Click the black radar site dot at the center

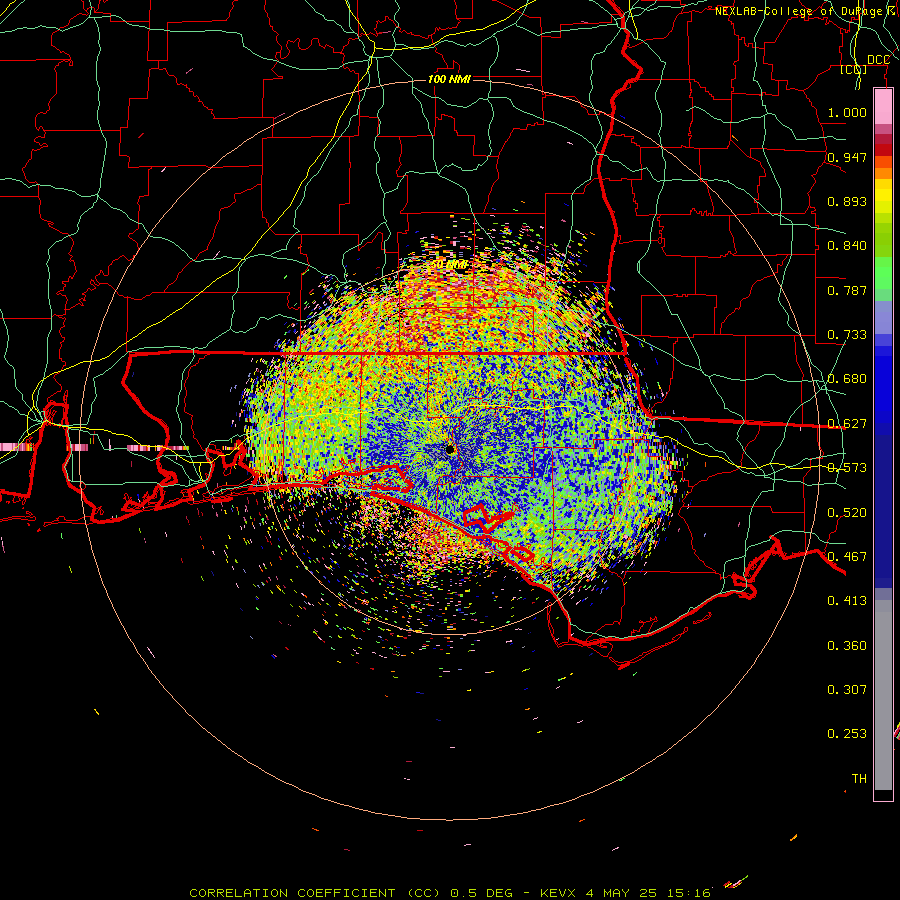450,449
